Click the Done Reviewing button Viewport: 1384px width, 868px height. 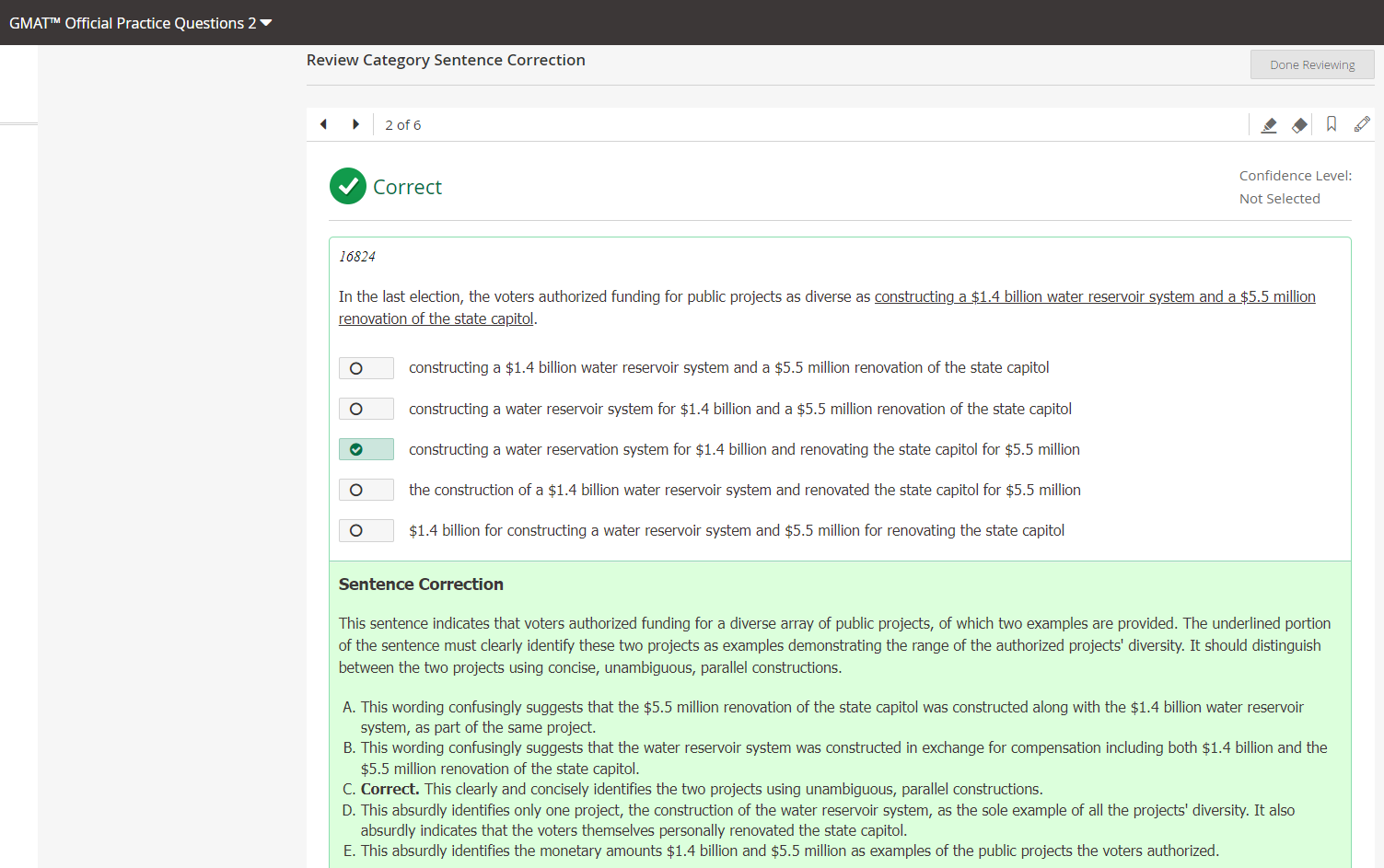click(1311, 64)
